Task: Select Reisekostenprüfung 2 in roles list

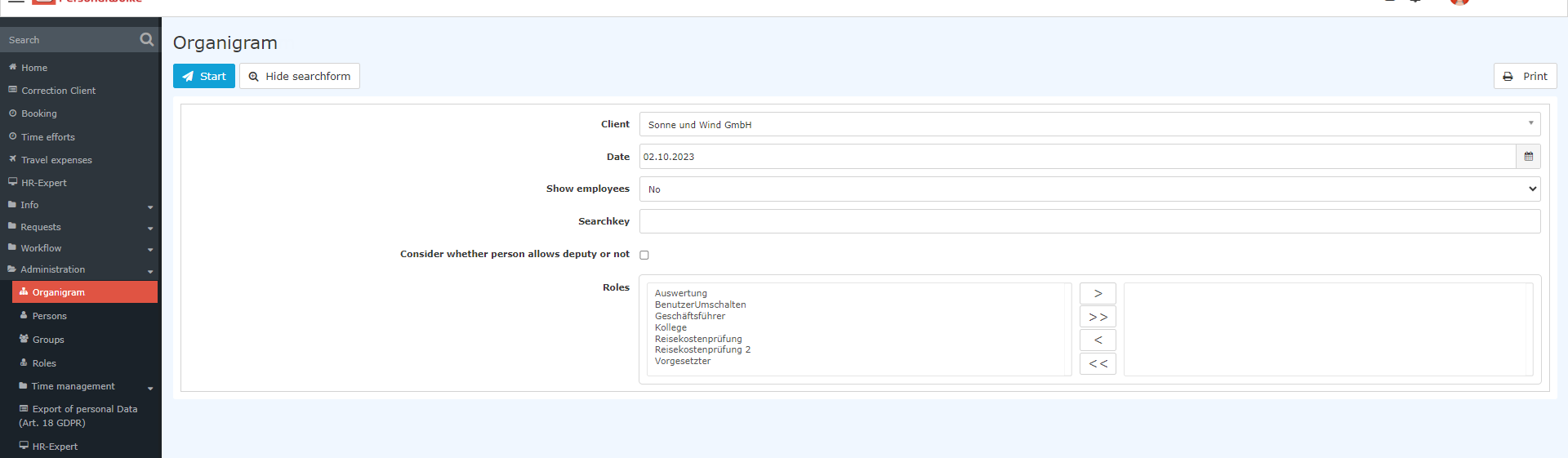Action: 702,349
